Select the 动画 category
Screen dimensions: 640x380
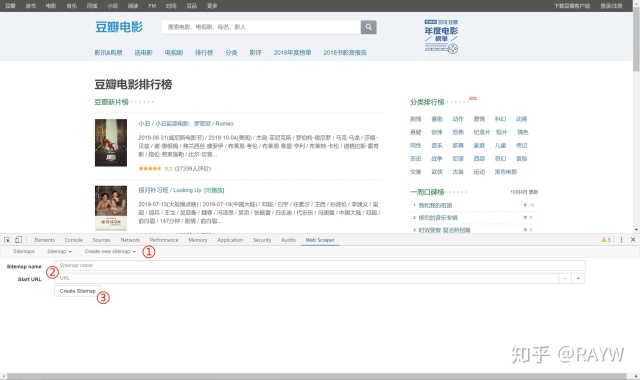(x=522, y=119)
